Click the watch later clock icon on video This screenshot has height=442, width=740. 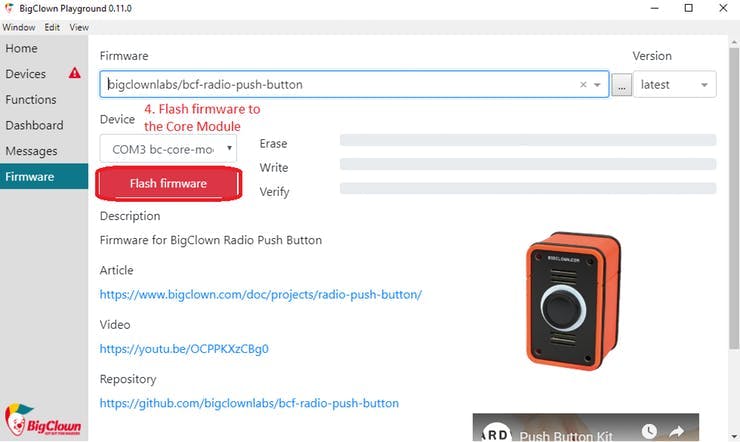(x=649, y=431)
